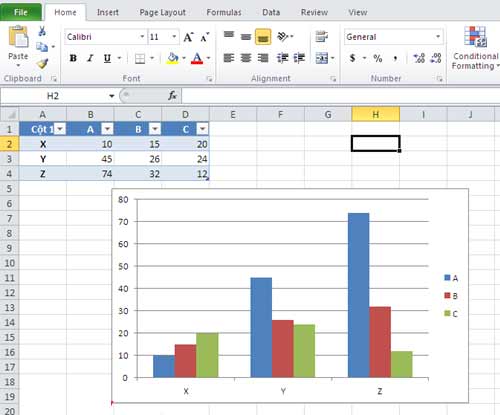Select the Y category label in chart

point(283,391)
